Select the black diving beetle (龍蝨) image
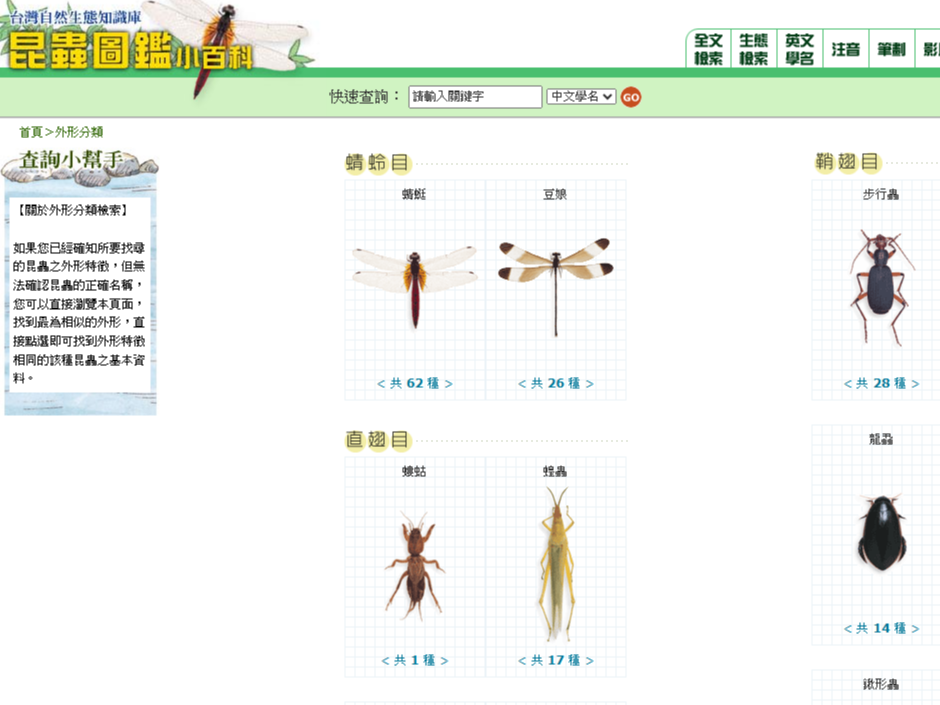This screenshot has width=940, height=705. click(881, 532)
